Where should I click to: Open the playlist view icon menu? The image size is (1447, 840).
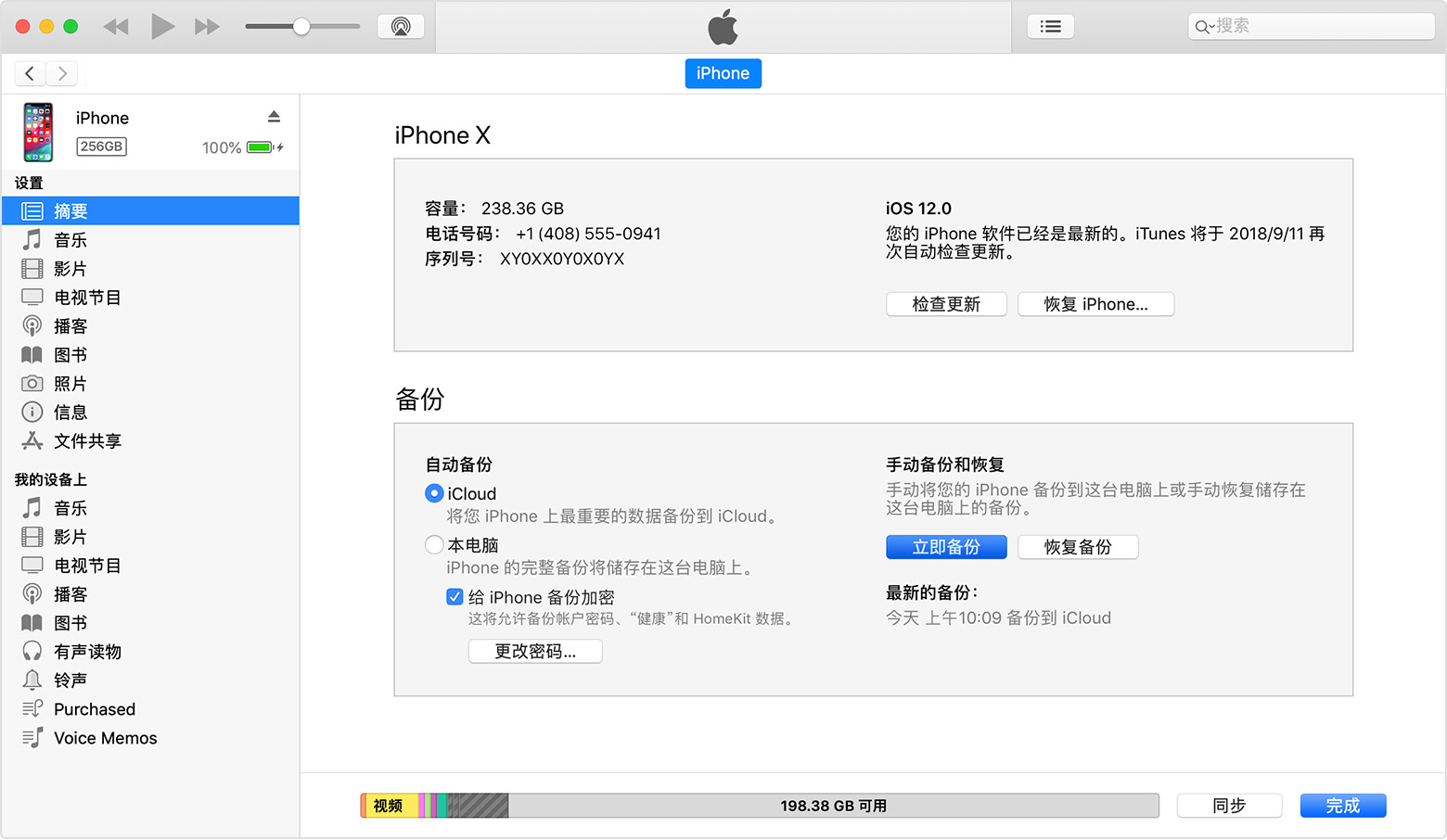tap(1050, 25)
